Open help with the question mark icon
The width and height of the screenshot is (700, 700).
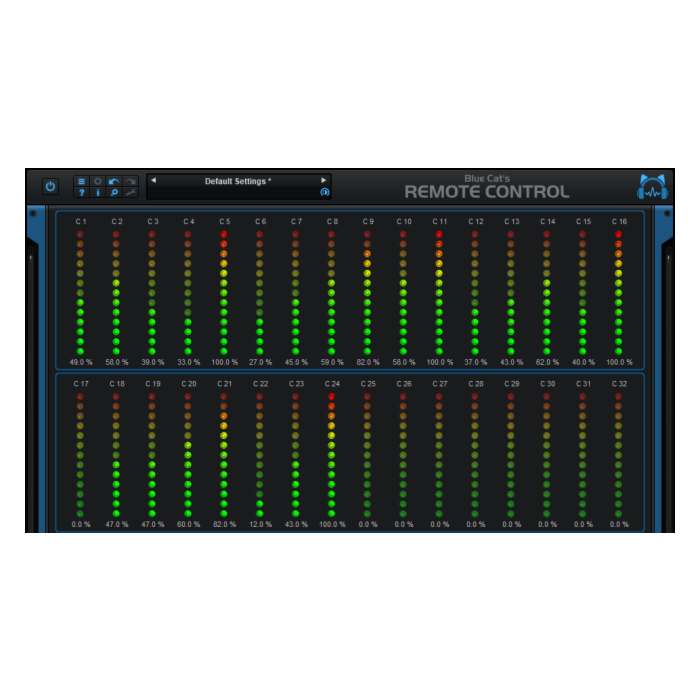[81, 192]
